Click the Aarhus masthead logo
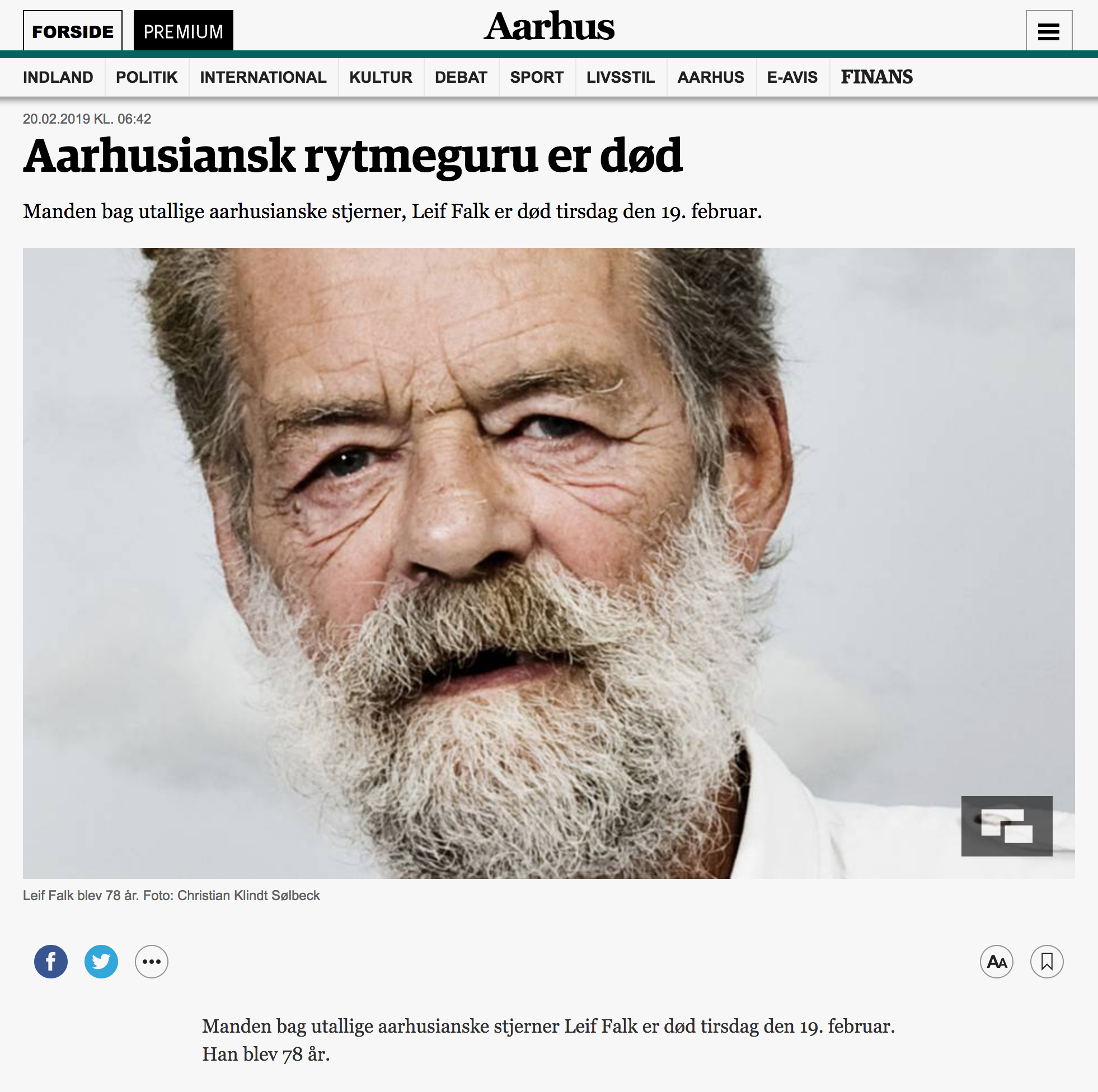 549,26
